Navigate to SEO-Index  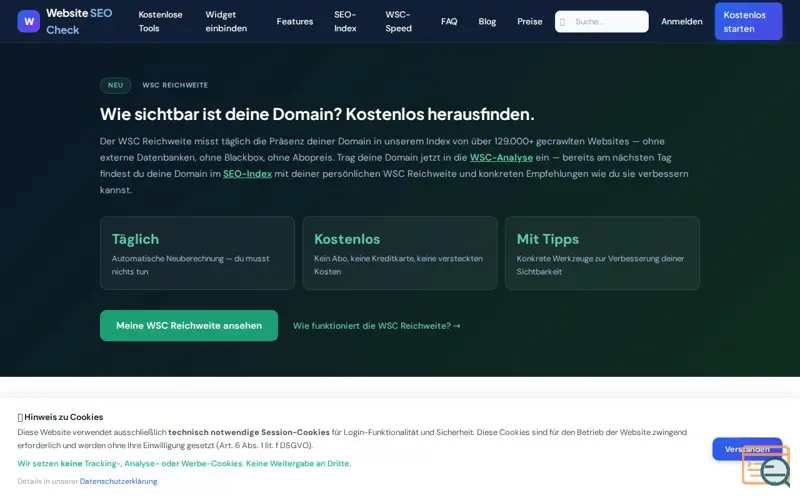345,21
